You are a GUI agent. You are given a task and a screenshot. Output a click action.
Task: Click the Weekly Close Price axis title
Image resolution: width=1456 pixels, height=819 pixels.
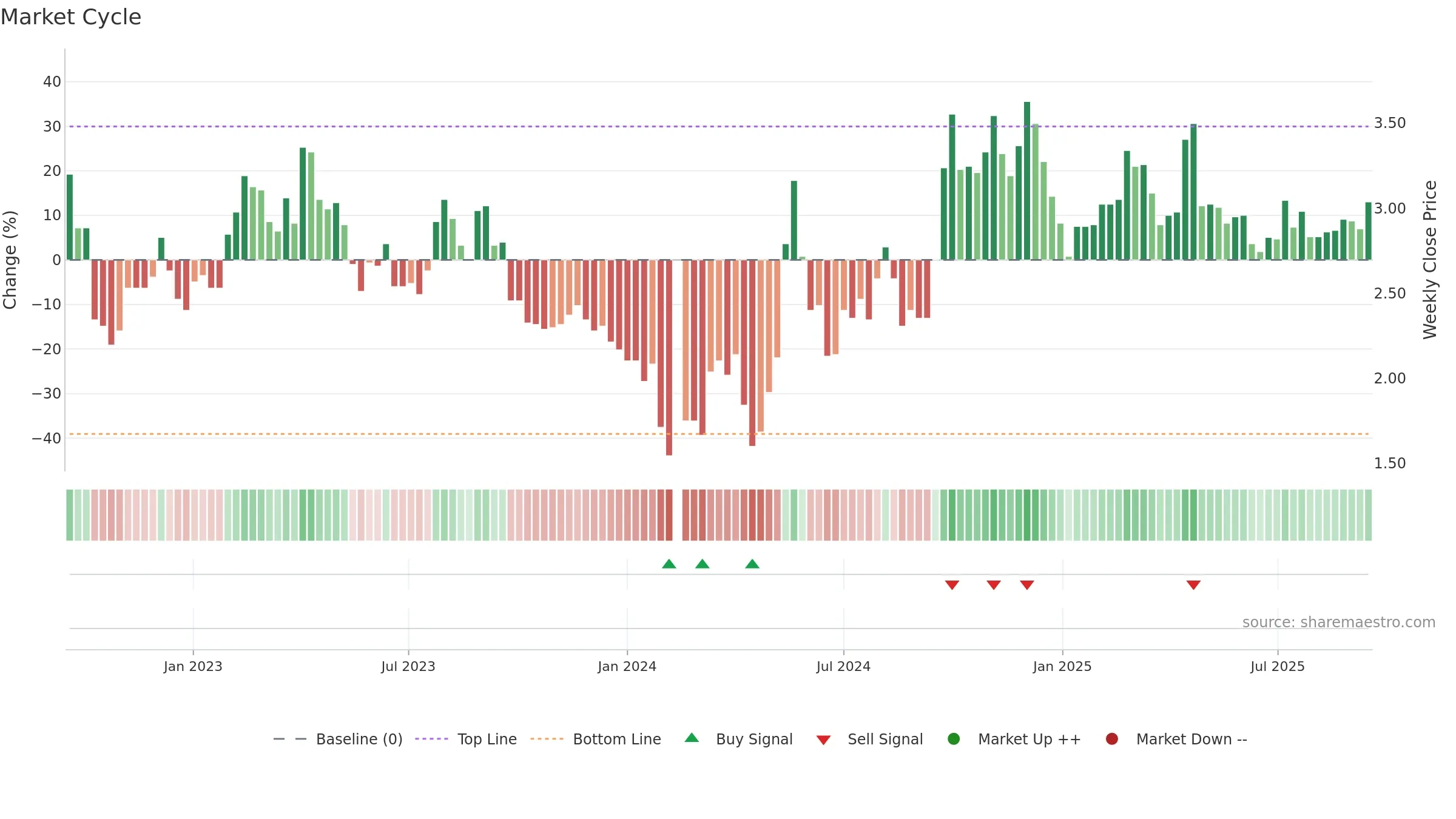pyautogui.click(x=1430, y=260)
